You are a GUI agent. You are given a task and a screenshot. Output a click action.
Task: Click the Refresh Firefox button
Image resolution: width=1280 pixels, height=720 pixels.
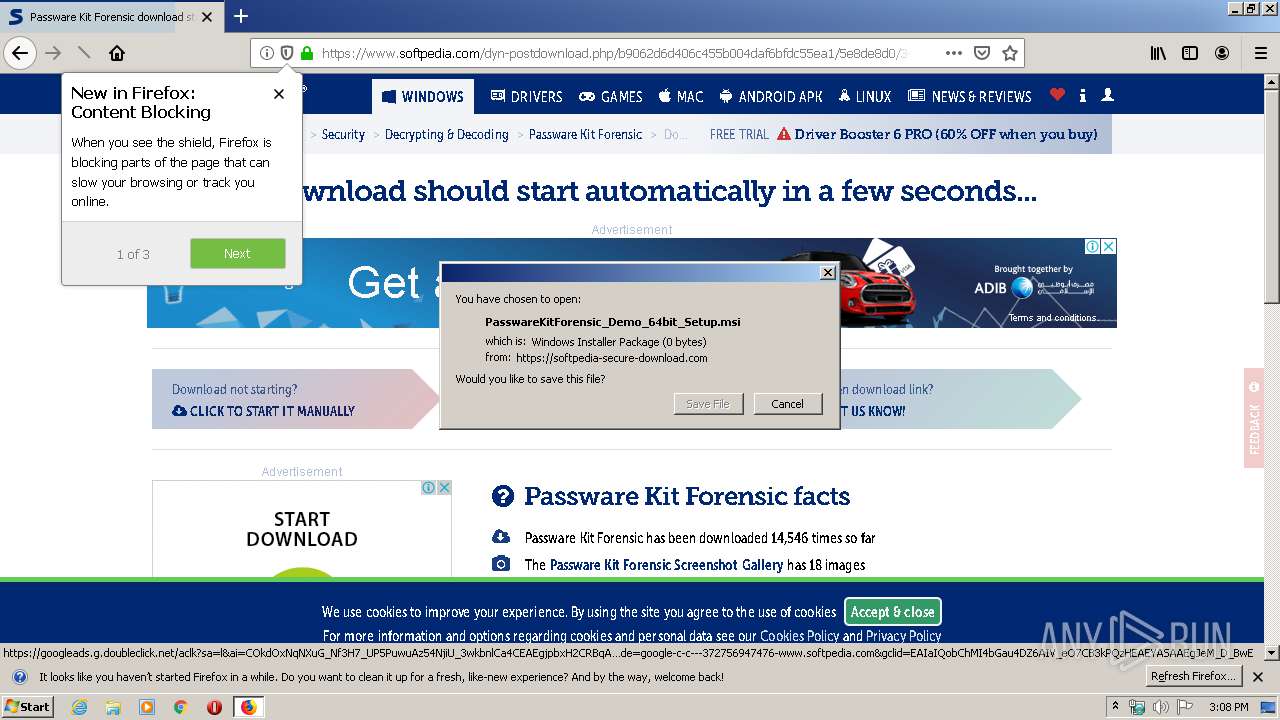[x=1193, y=677]
